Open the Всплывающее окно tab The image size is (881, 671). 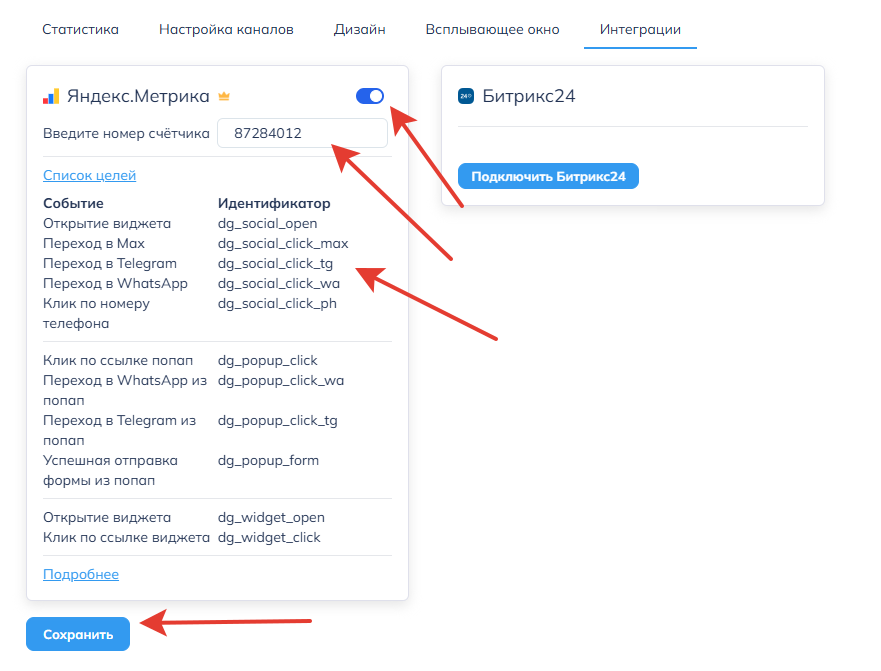tap(492, 29)
